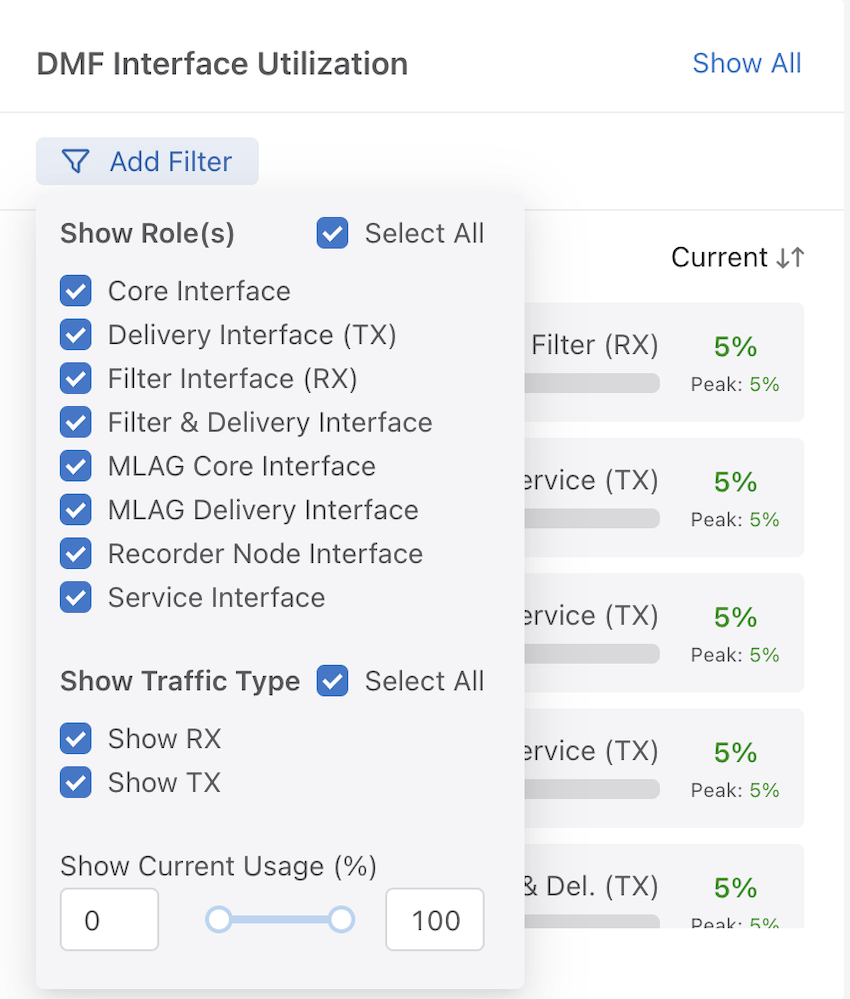Toggle the Filter Interface (RX) checkbox
This screenshot has height=999, width=850.
click(x=75, y=378)
